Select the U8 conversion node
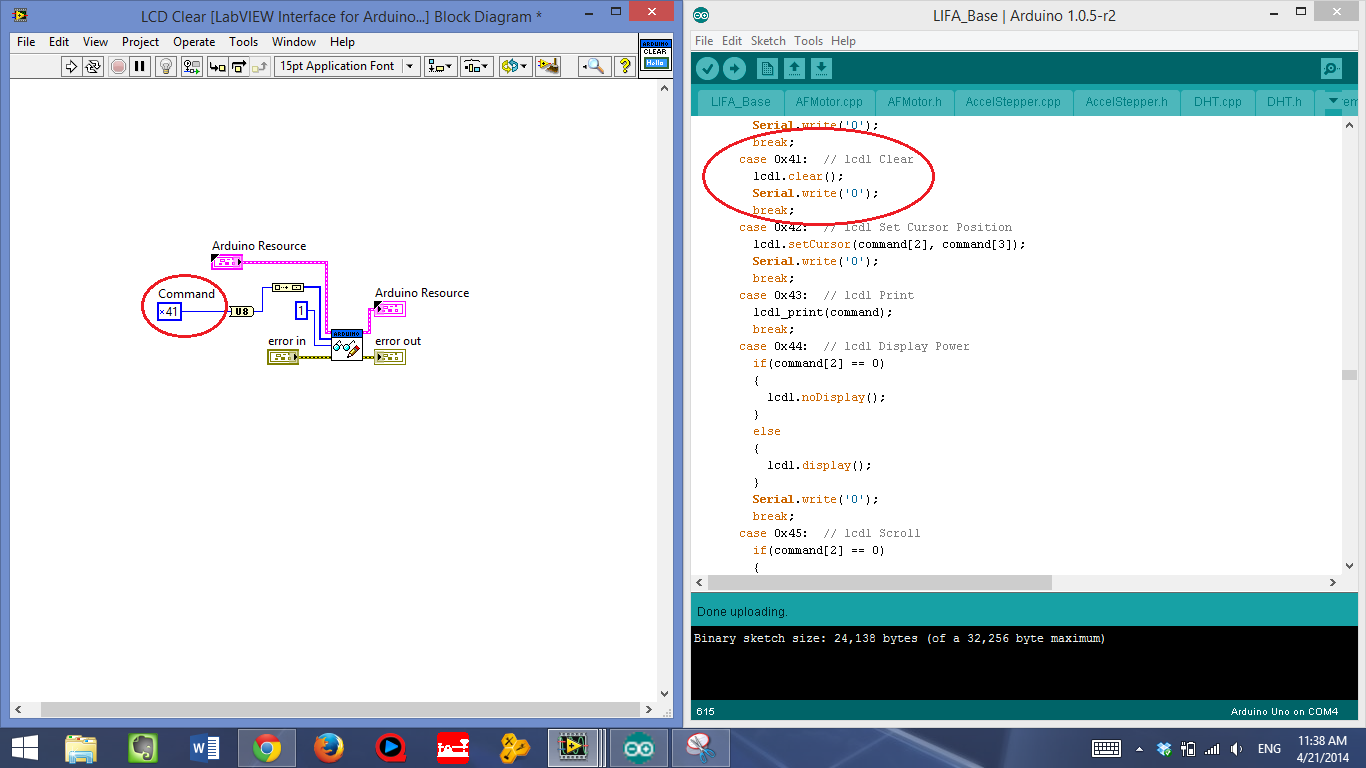The image size is (1366, 768). (x=241, y=311)
